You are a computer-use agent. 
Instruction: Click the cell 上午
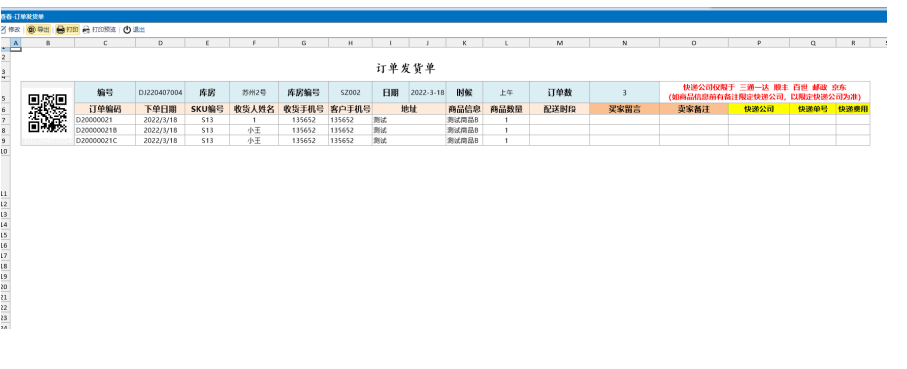click(x=506, y=93)
